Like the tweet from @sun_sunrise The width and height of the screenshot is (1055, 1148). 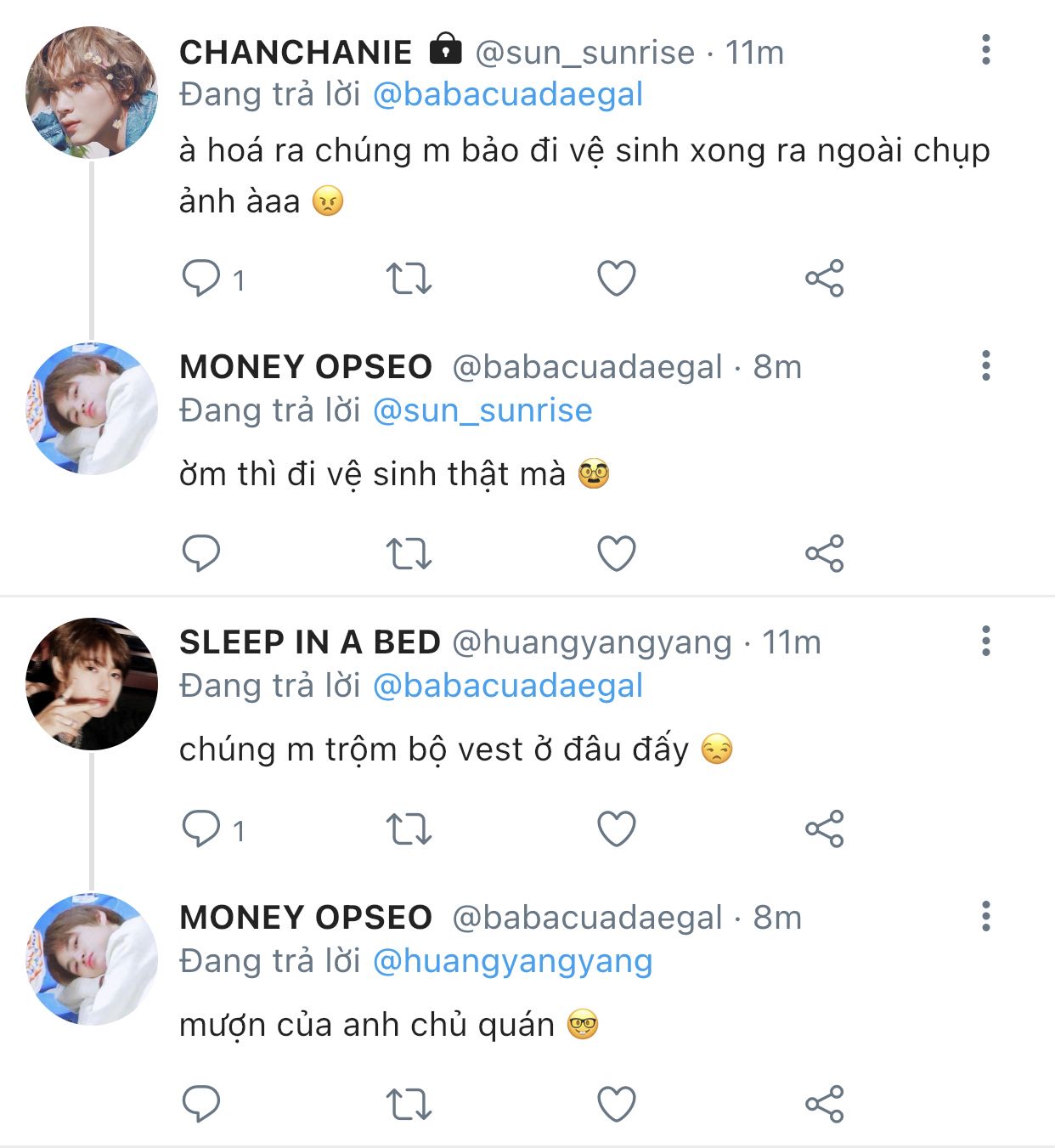(x=617, y=278)
